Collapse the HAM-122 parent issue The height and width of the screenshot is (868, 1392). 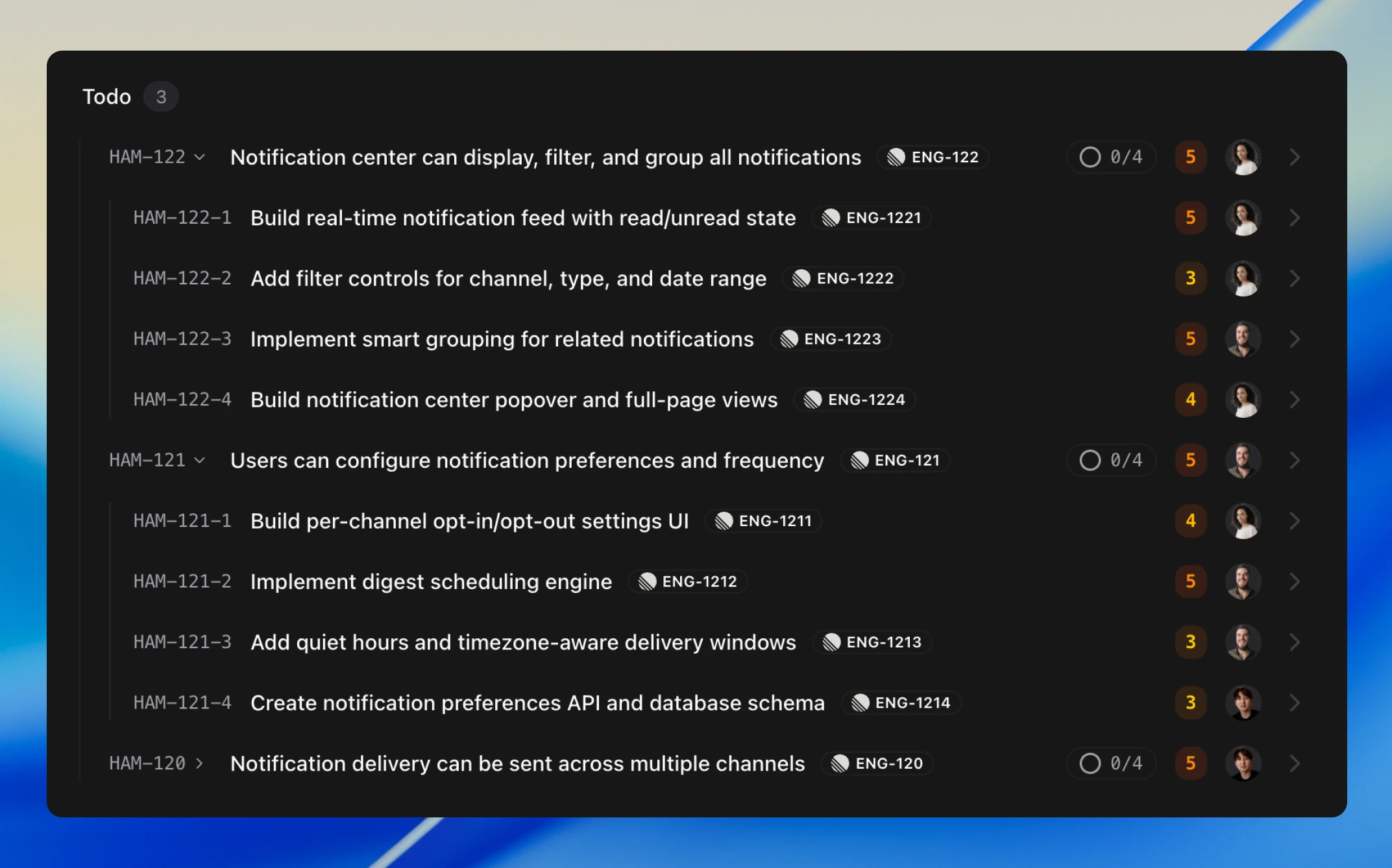(x=200, y=156)
